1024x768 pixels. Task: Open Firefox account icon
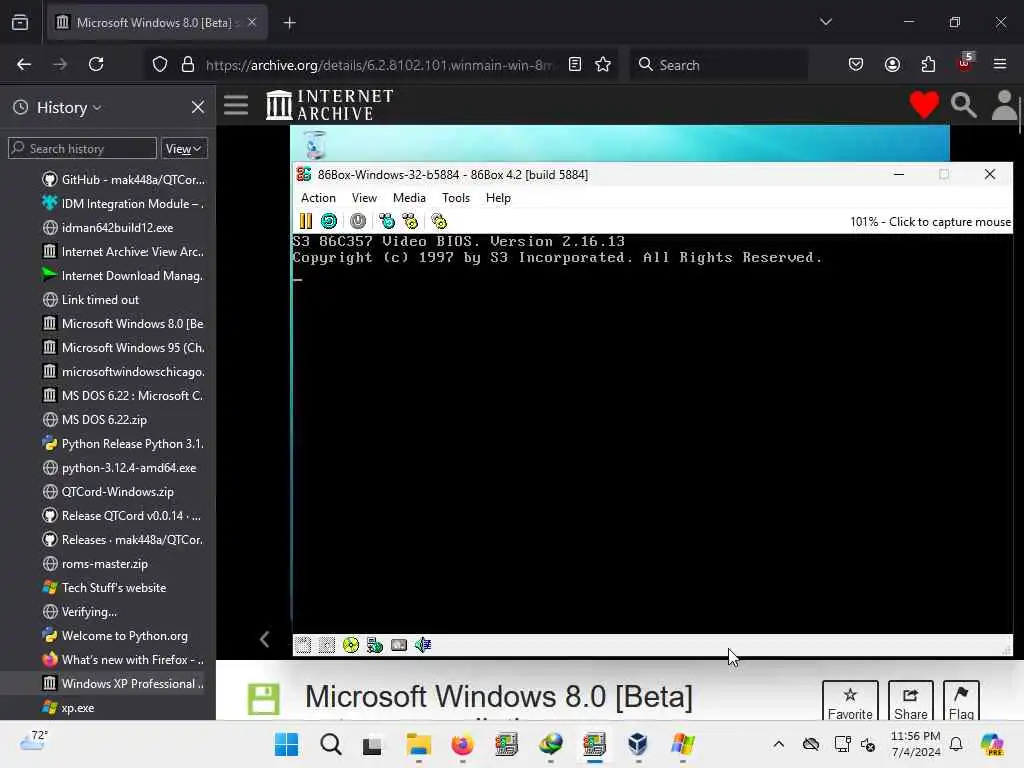[892, 64]
